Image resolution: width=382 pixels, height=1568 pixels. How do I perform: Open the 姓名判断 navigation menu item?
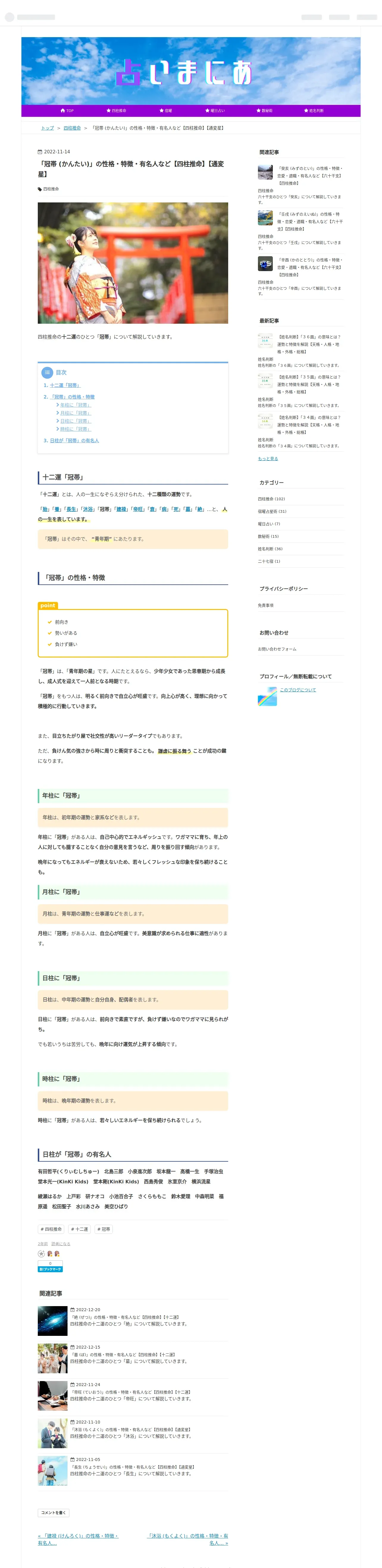(x=314, y=111)
